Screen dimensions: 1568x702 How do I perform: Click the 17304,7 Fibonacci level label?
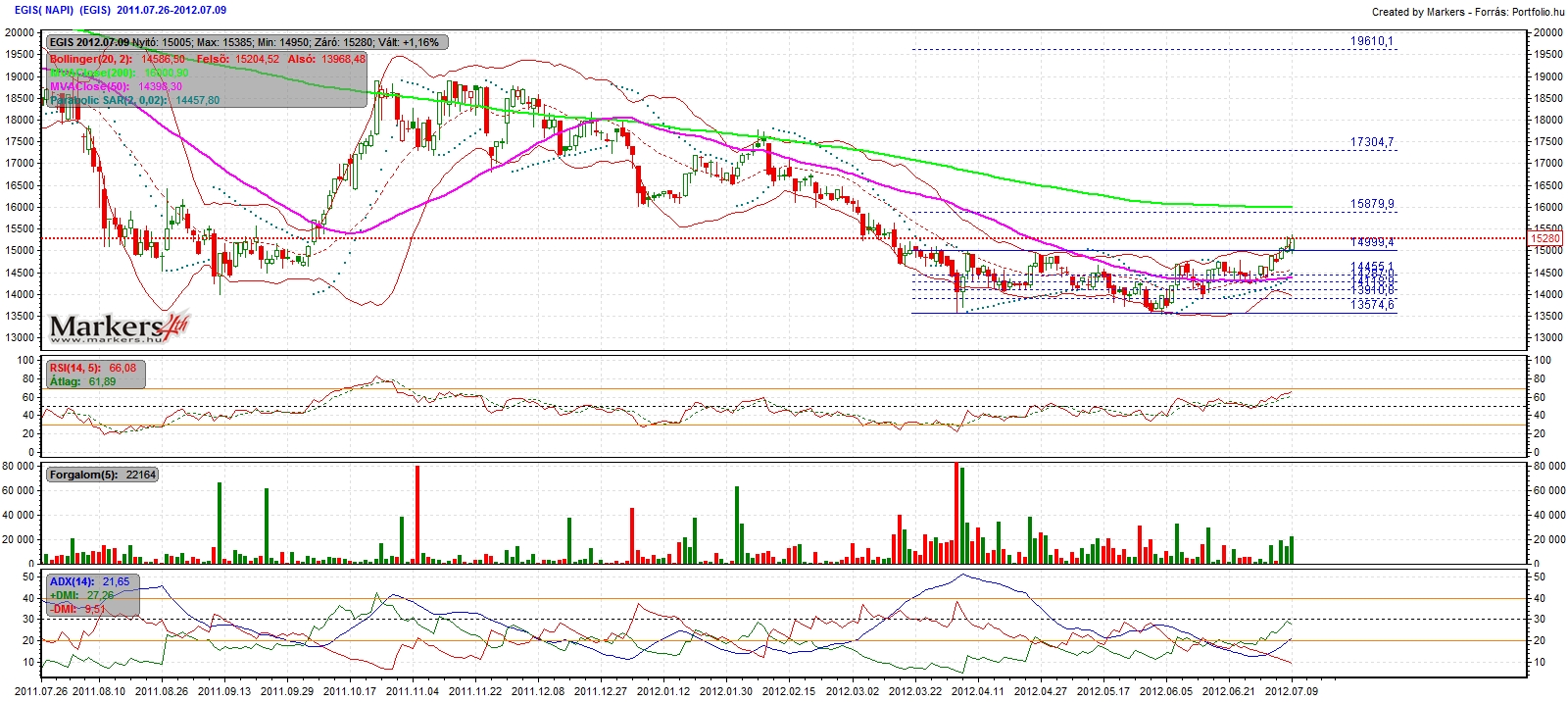[x=1371, y=142]
